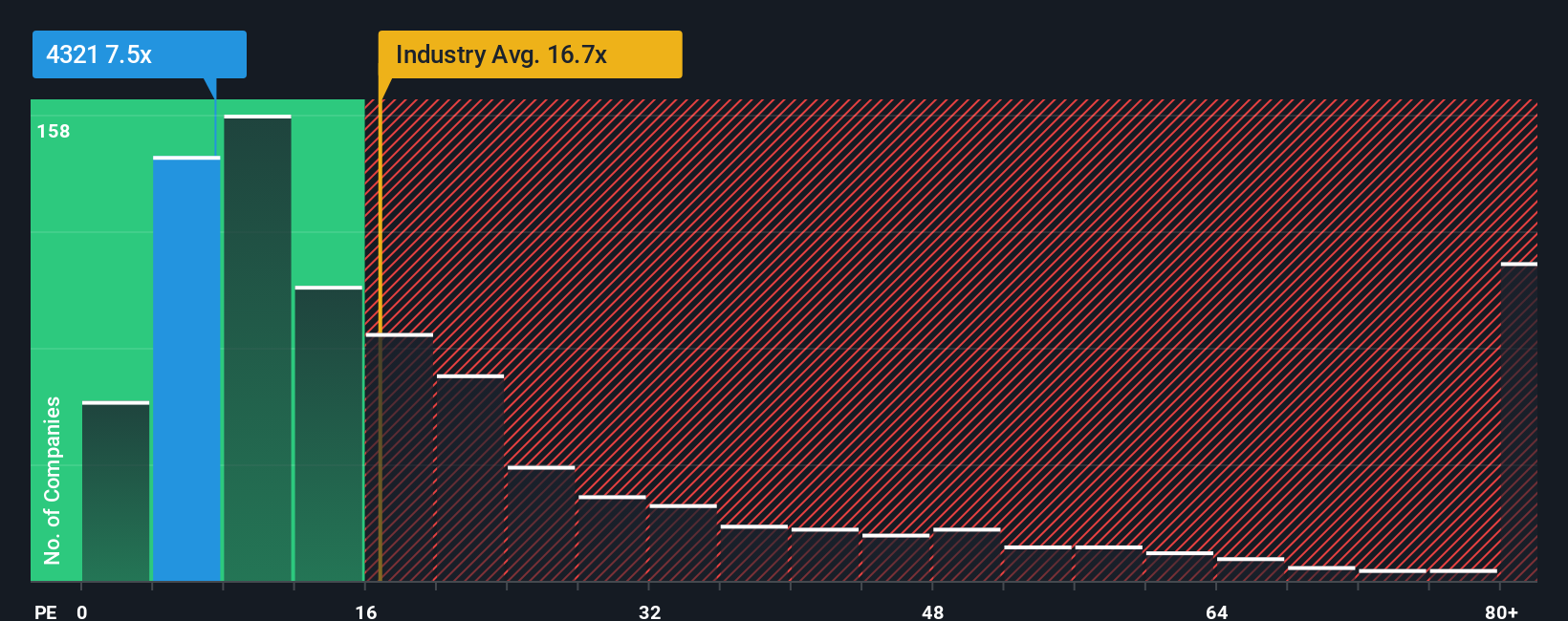This screenshot has height=621, width=1568.
Task: Select the tallest dark green bar
Action: pos(257,348)
